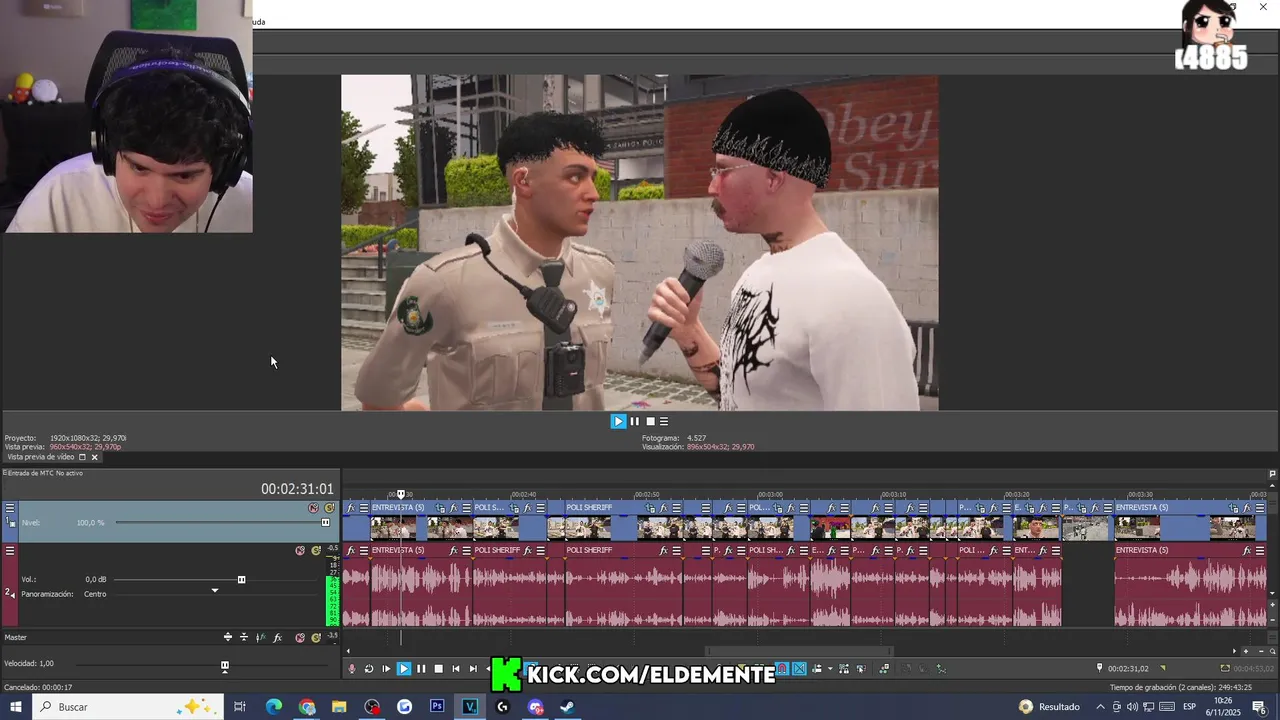Click the Master downmix output icon
The width and height of the screenshot is (1280, 720).
click(x=244, y=637)
